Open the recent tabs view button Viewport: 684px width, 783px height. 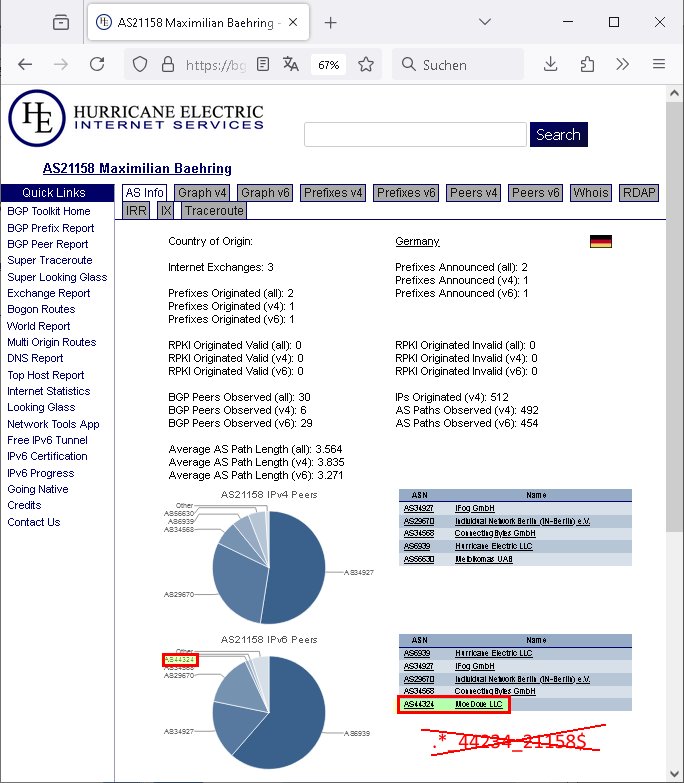pos(61,22)
